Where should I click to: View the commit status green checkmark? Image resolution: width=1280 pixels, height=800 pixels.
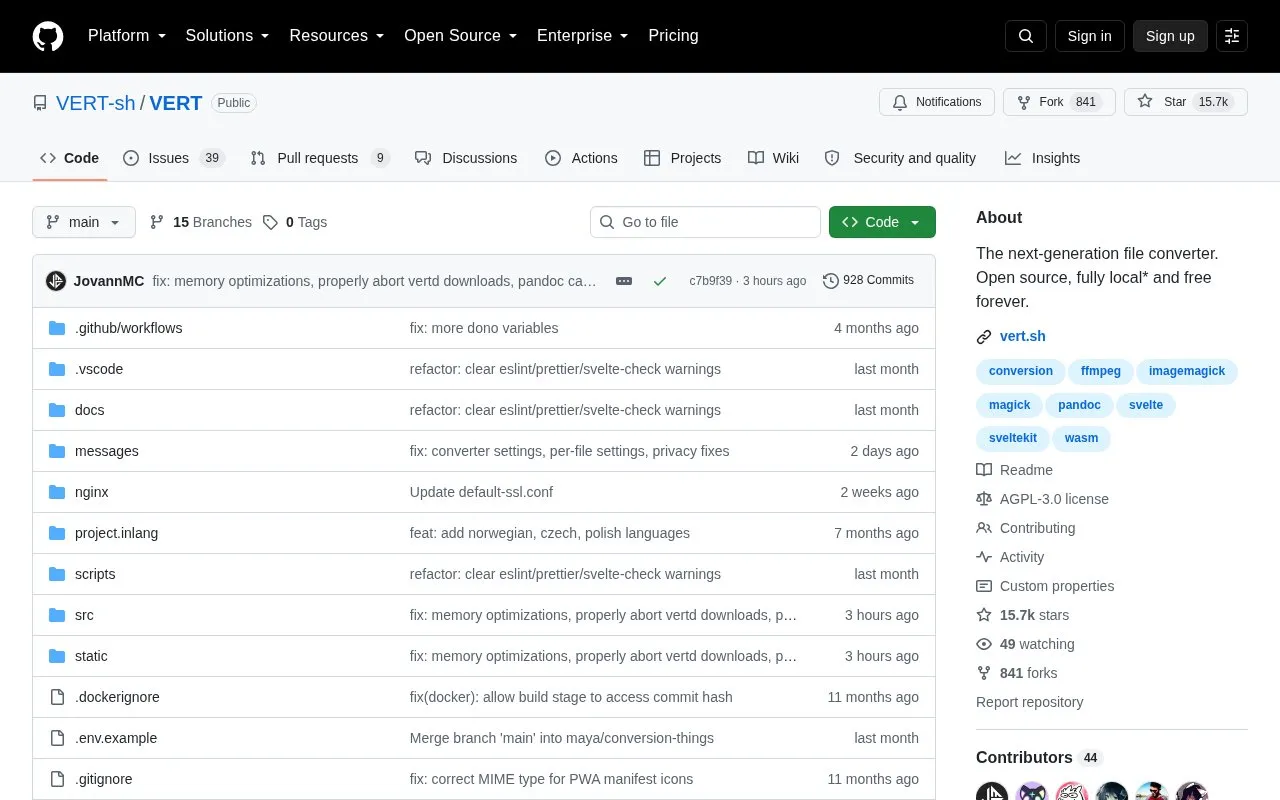660,281
